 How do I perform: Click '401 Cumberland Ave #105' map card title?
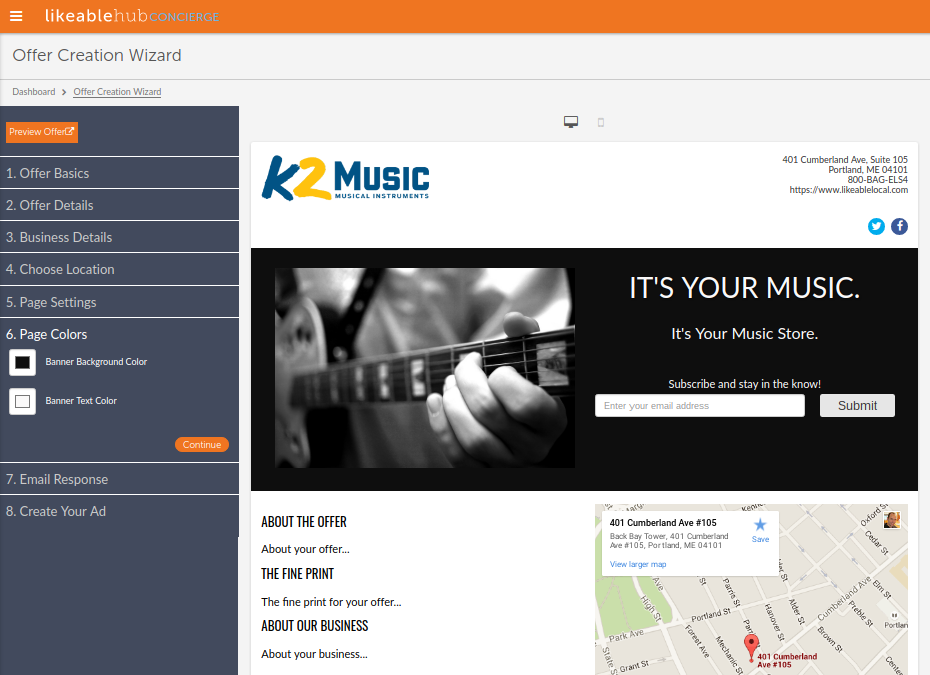click(x=663, y=523)
